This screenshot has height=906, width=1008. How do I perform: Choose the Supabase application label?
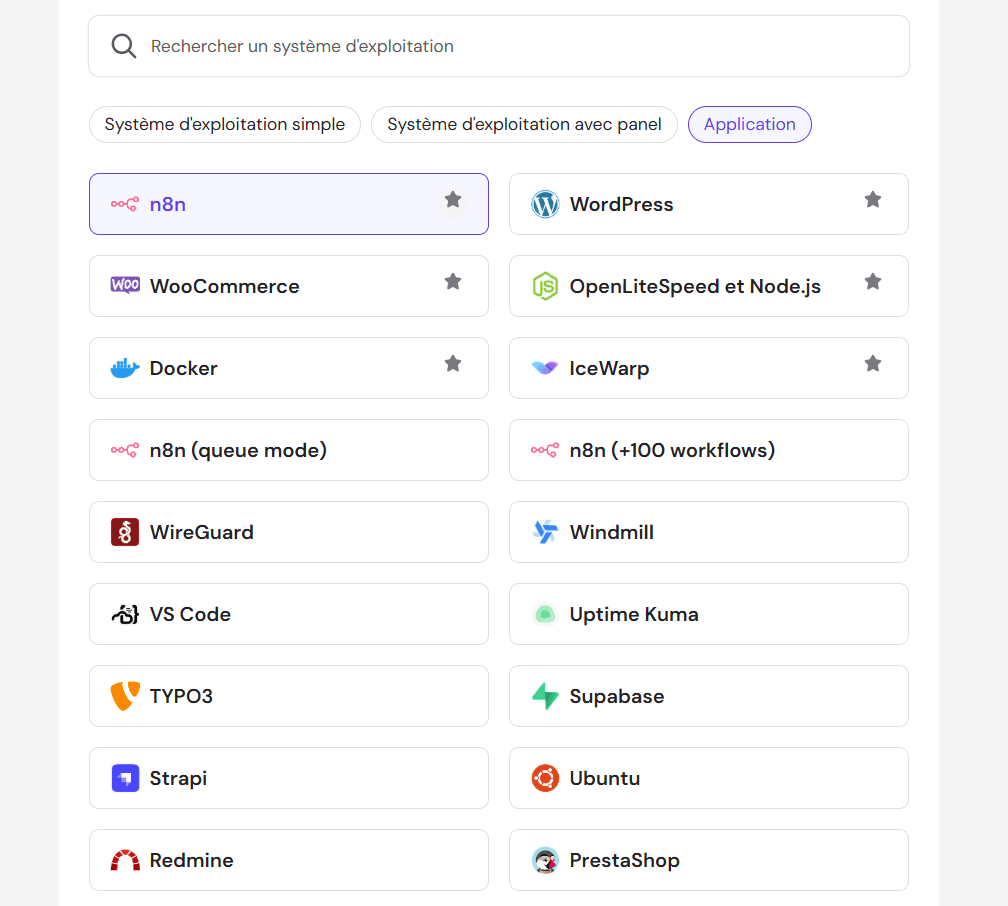[616, 697]
